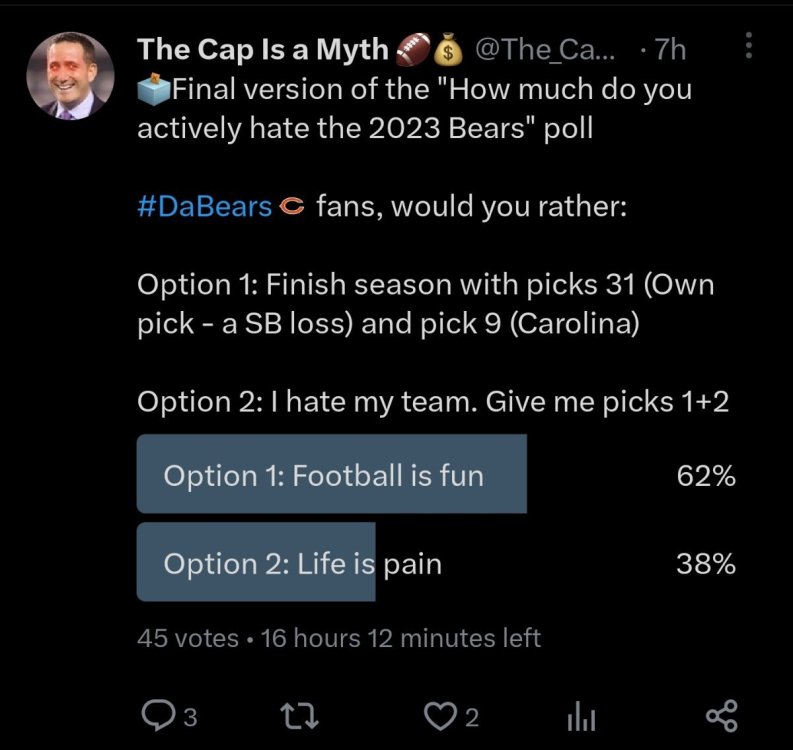Screen dimensions: 793x750
Task: Tap the 45 votes count text
Action: pos(187,638)
